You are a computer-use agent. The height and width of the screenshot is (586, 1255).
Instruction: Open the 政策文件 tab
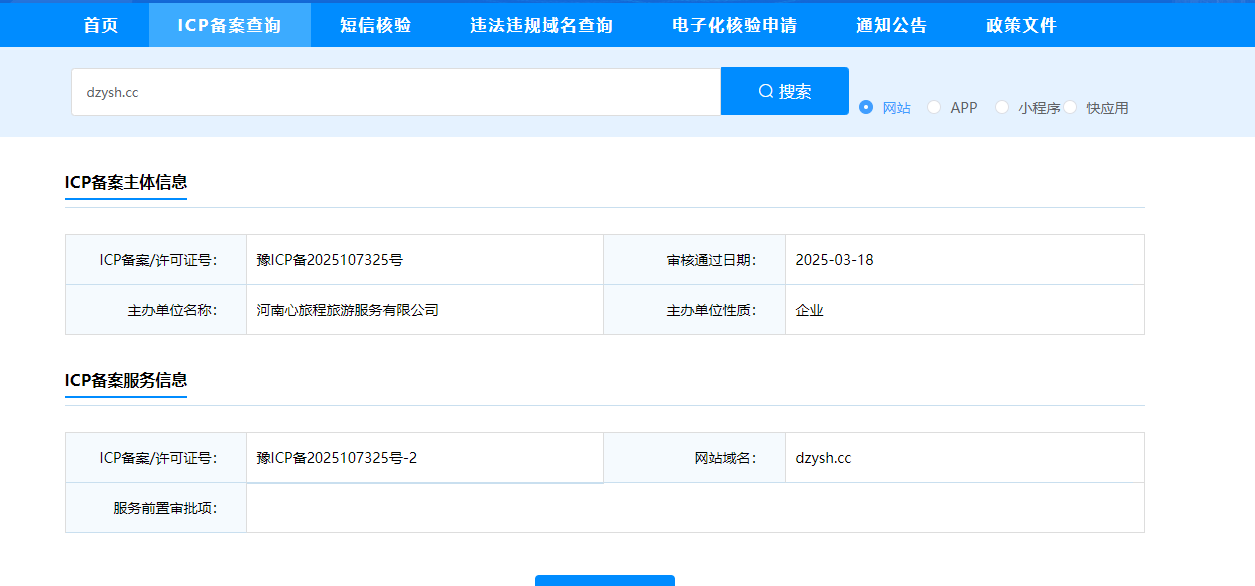click(x=1021, y=25)
